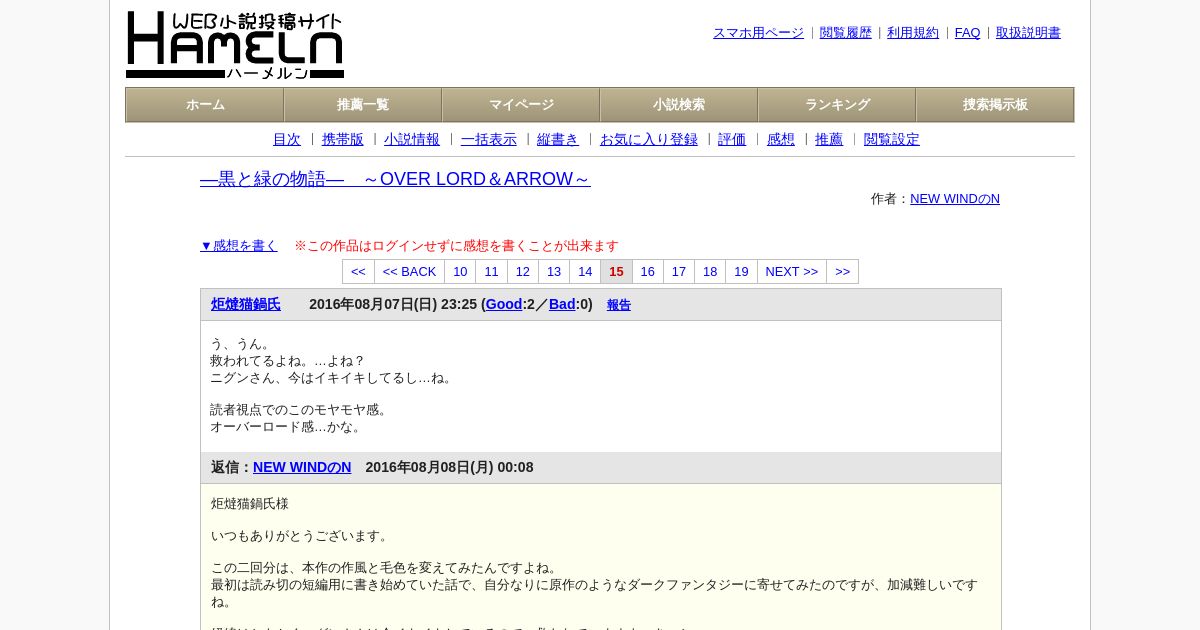Go to page 11
Image resolution: width=1200 pixels, height=630 pixels.
pos(492,272)
